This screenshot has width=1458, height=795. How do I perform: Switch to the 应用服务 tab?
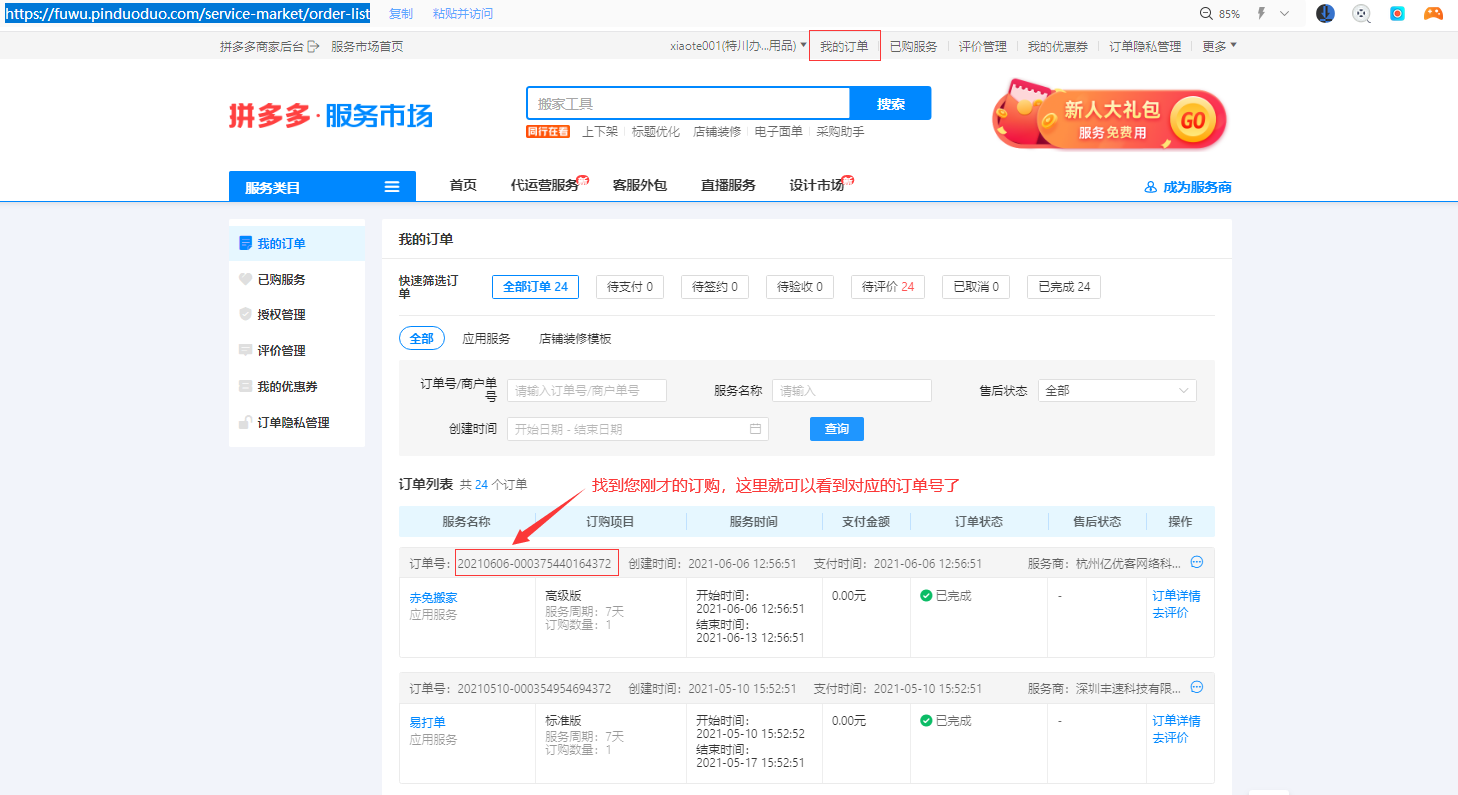click(486, 338)
